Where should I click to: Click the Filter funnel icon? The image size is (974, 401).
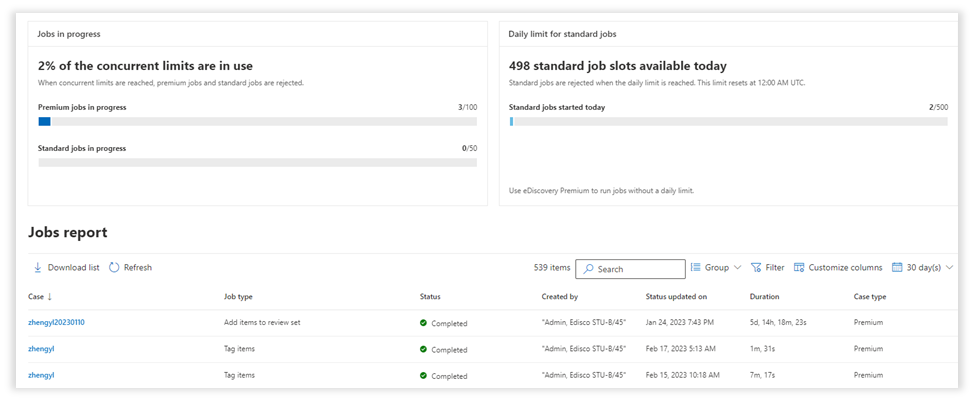click(x=756, y=268)
